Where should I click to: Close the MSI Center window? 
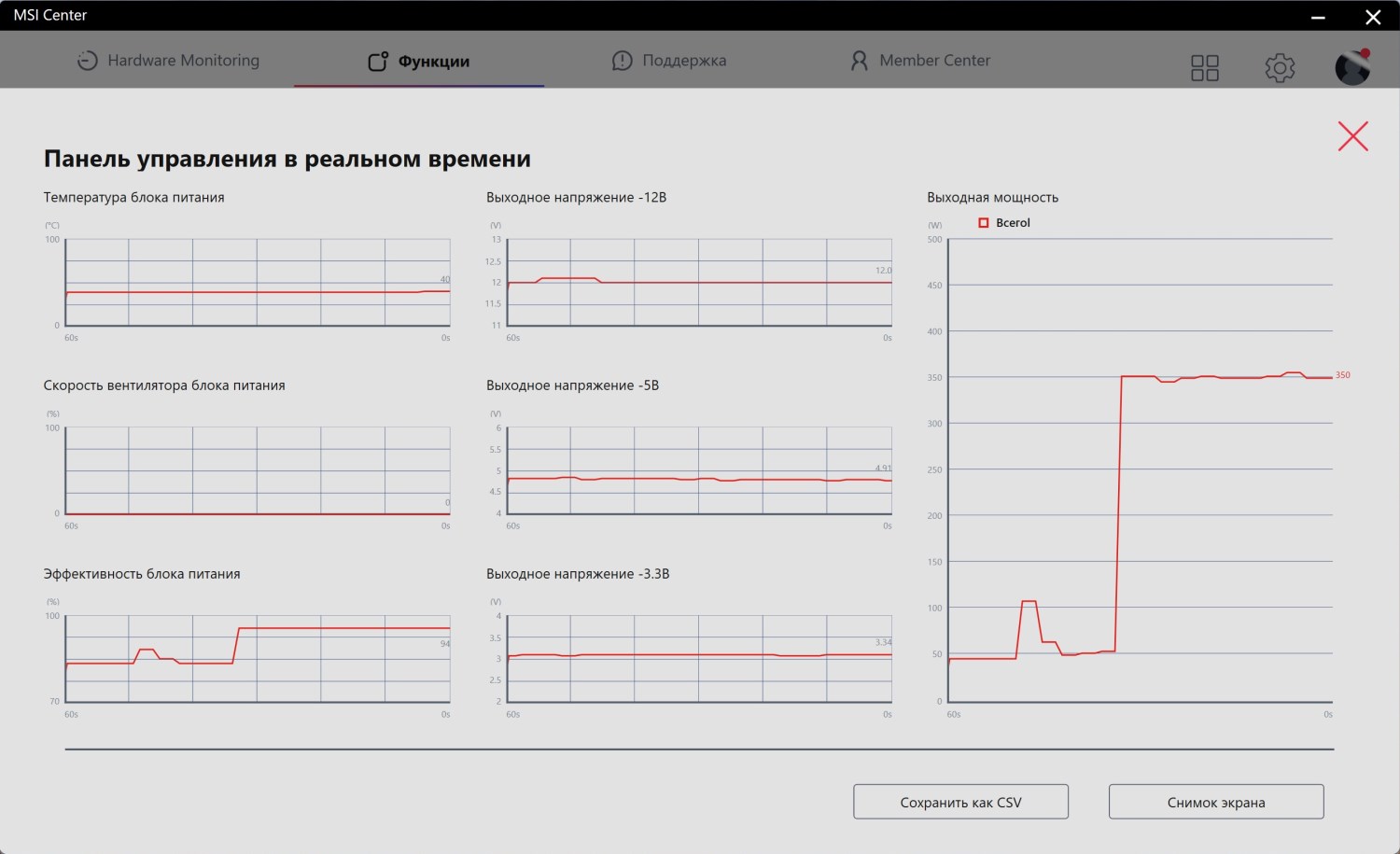(x=1373, y=17)
